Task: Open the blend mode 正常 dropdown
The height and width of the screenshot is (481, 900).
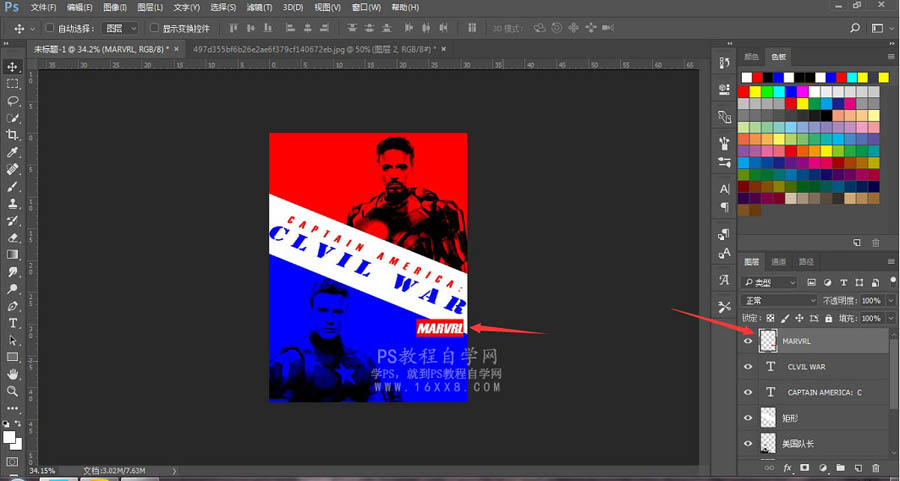Action: [x=779, y=300]
